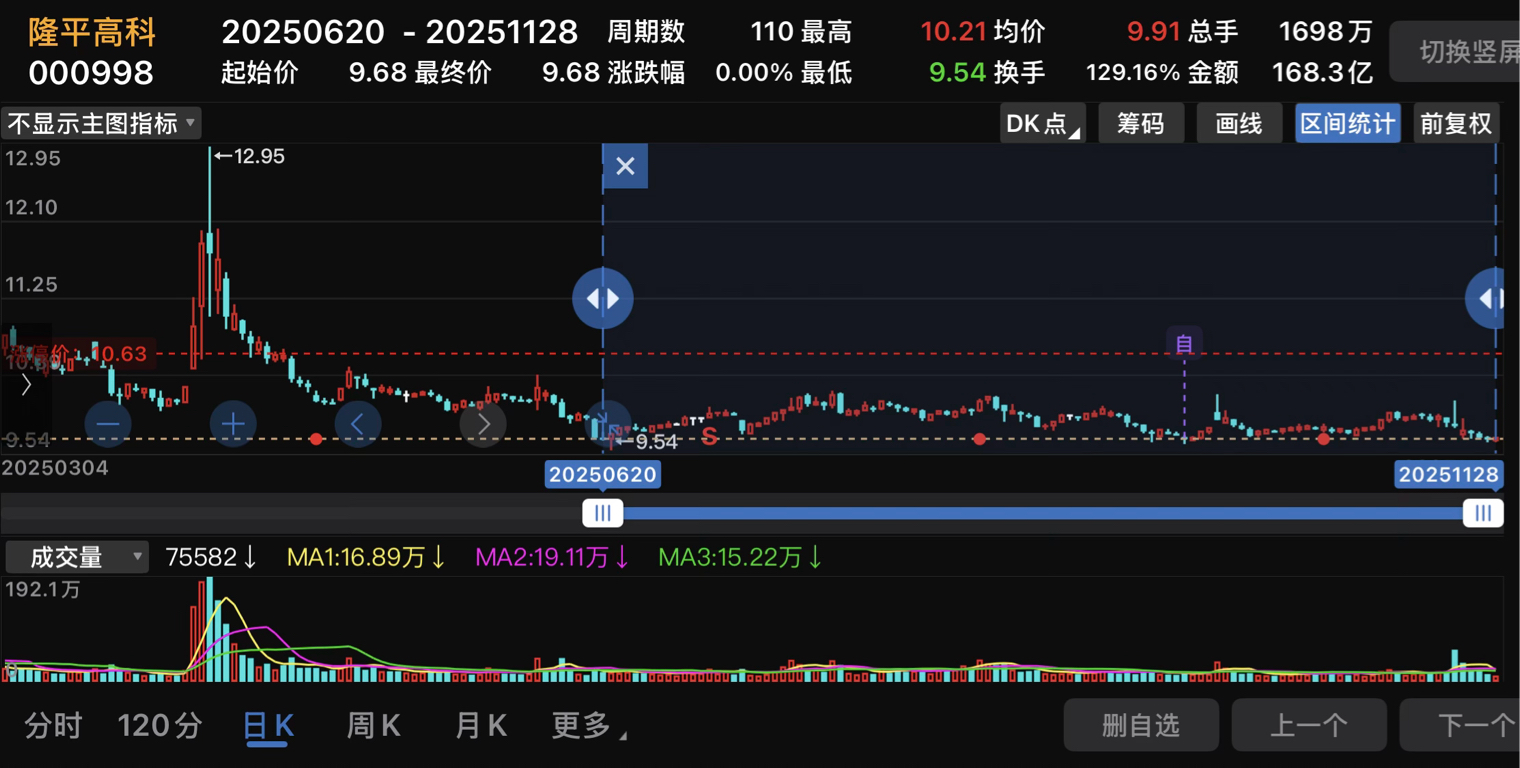Select the 周K weekly candlestick tab
1520x768 pixels.
373,725
